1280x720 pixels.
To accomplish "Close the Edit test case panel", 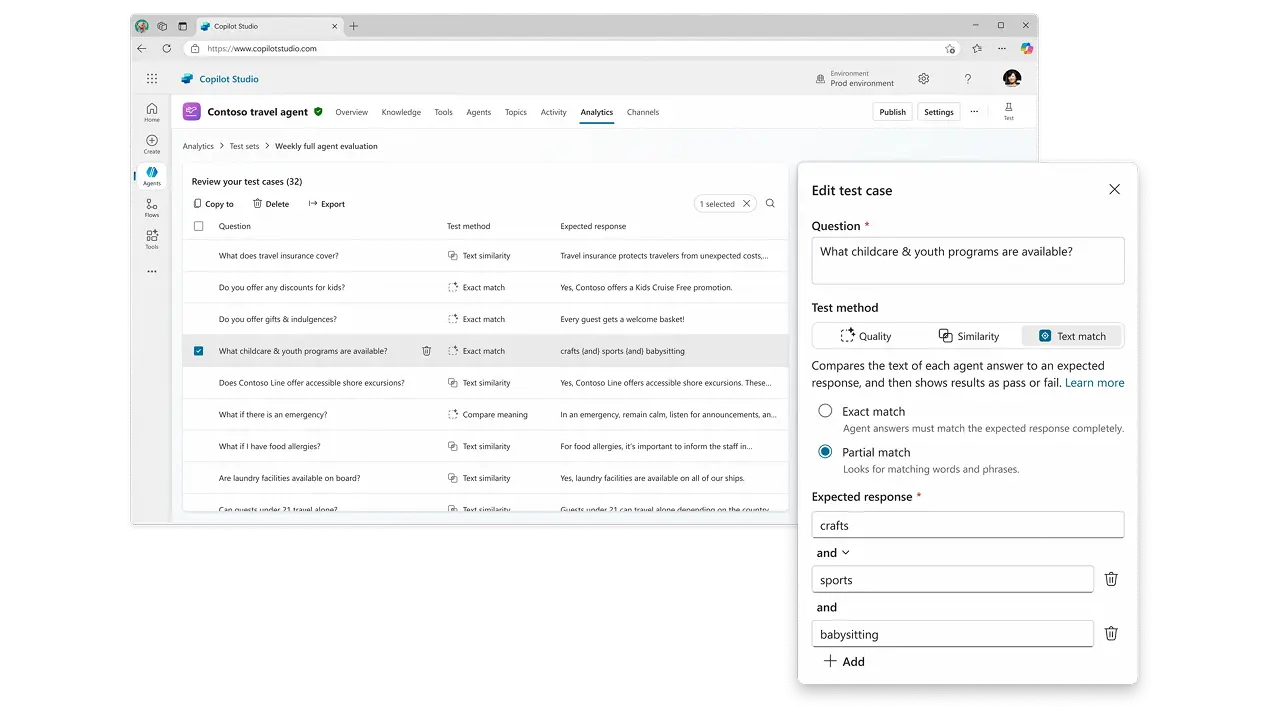I will [x=1115, y=189].
